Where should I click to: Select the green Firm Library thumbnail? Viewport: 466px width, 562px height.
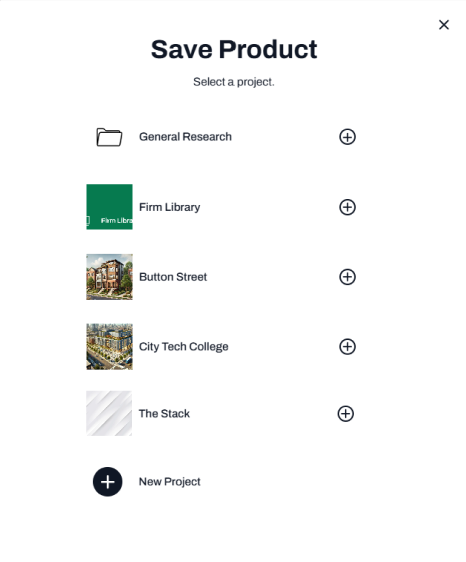[x=109, y=207]
